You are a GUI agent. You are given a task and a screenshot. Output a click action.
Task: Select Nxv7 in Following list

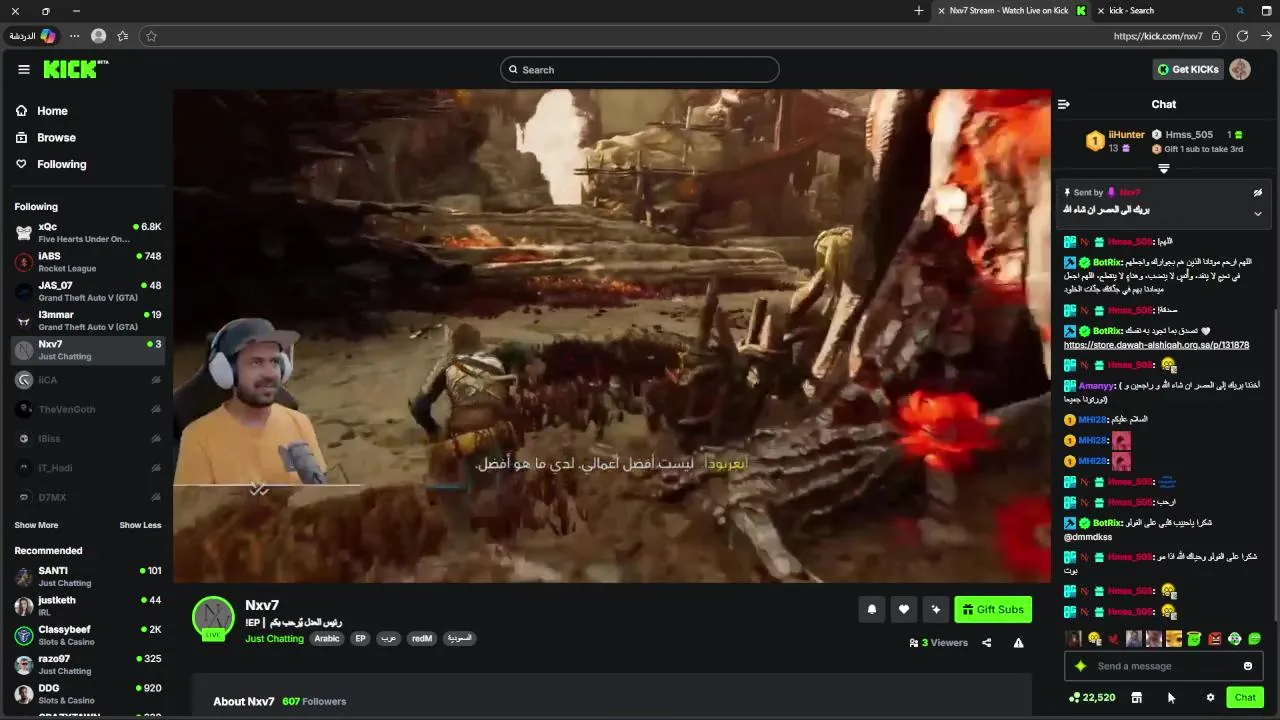tap(88, 350)
